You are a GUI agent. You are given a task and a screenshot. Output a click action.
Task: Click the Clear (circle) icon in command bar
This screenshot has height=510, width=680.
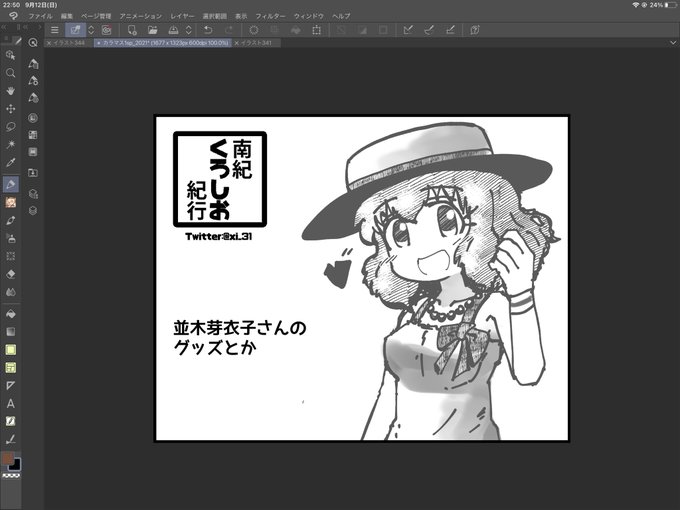[254, 30]
